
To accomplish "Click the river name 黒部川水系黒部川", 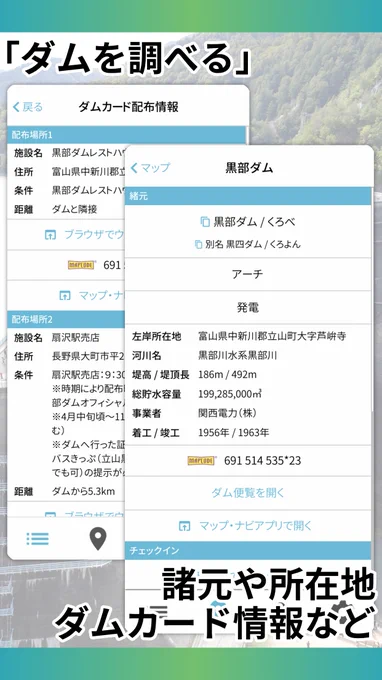I will [x=238, y=356].
